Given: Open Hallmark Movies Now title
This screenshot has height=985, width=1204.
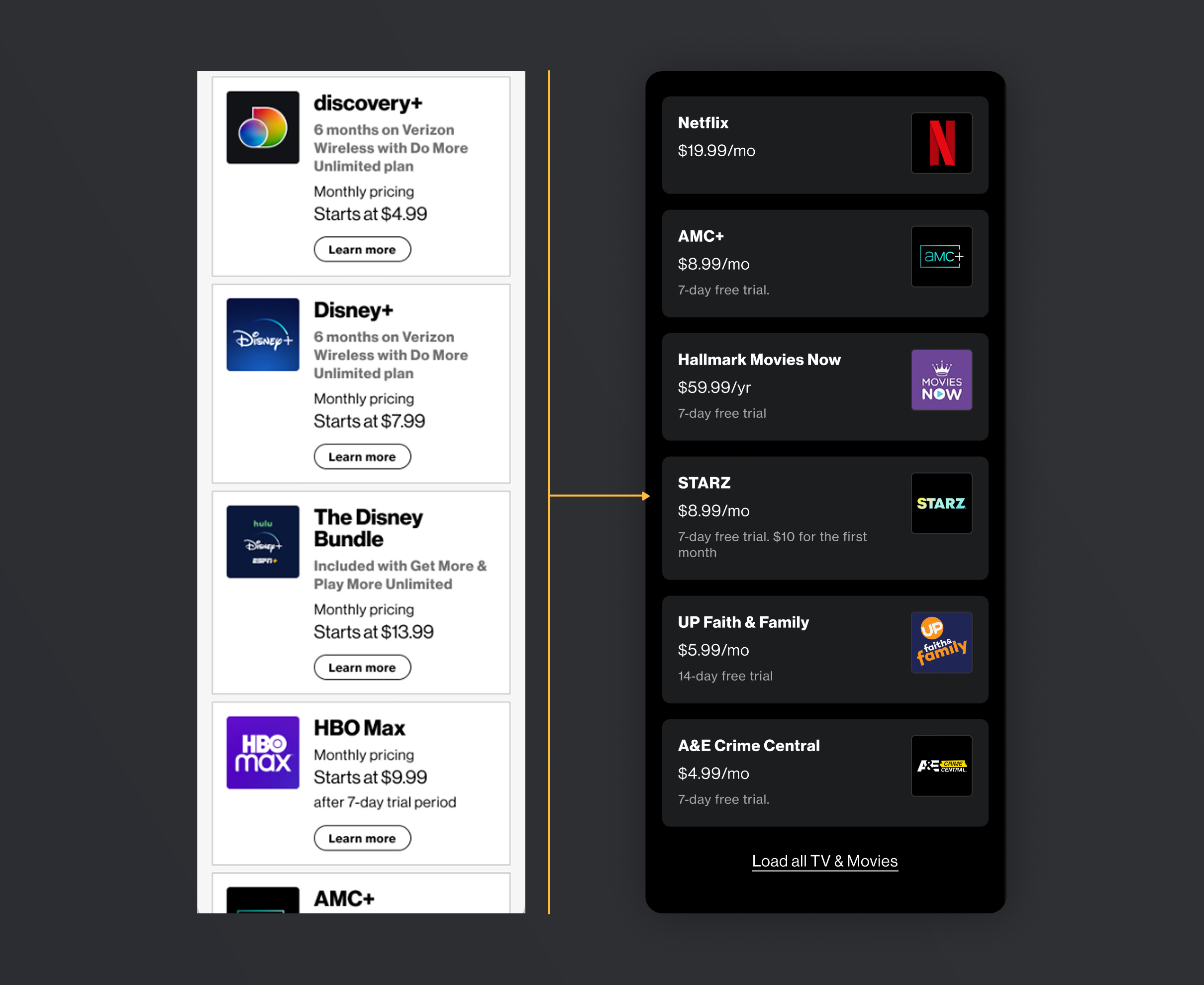Looking at the screenshot, I should pyautogui.click(x=759, y=360).
